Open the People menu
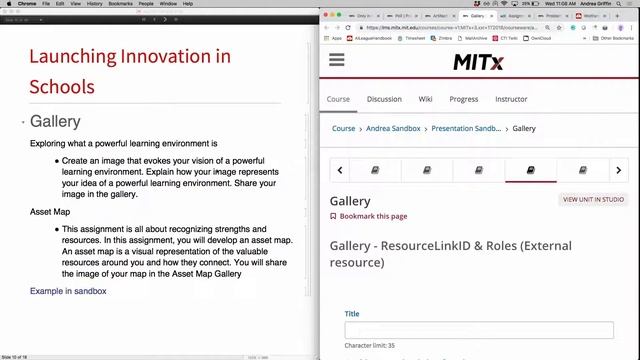 click(x=146, y=4)
